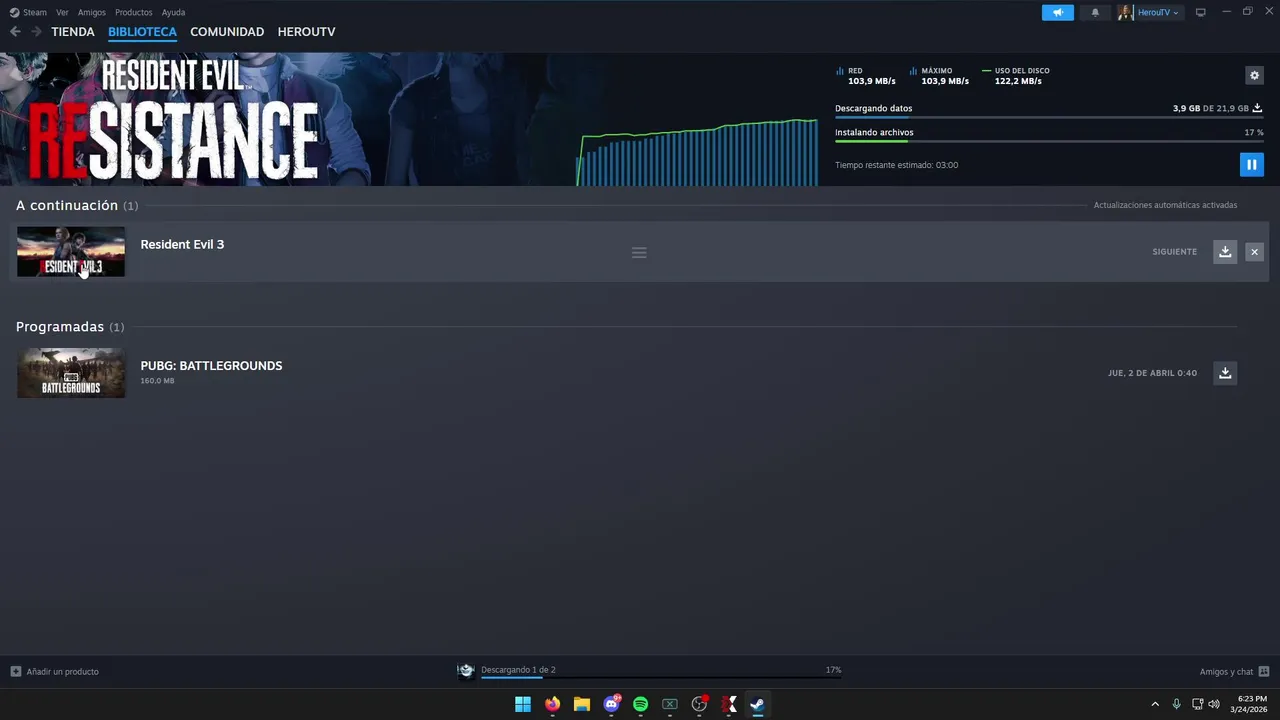Open the volume tray control
This screenshot has width=1280, height=720.
click(x=1214, y=704)
